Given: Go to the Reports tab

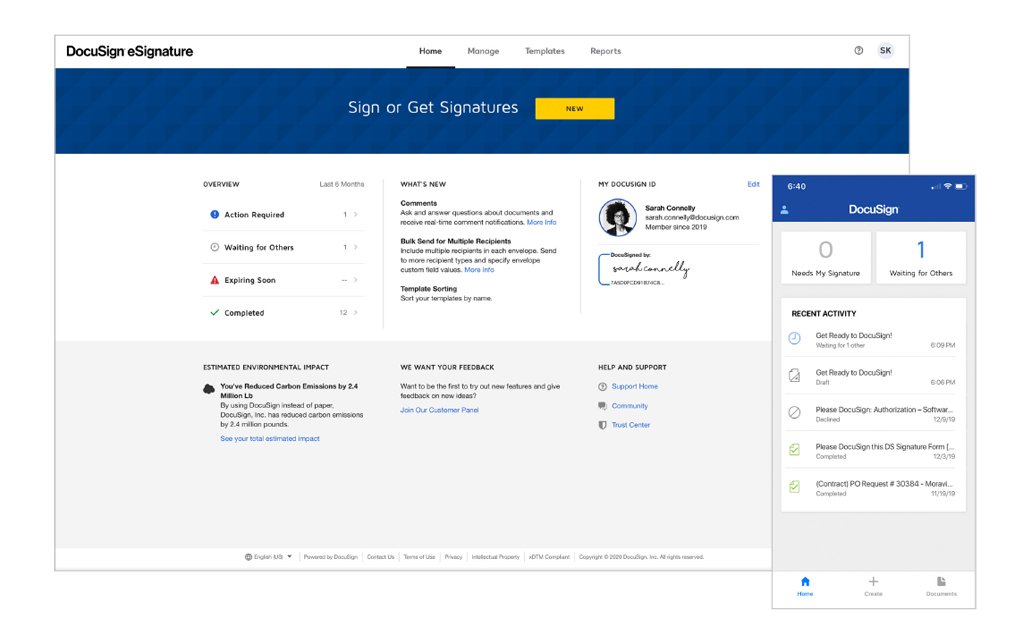Looking at the screenshot, I should pyautogui.click(x=605, y=51).
